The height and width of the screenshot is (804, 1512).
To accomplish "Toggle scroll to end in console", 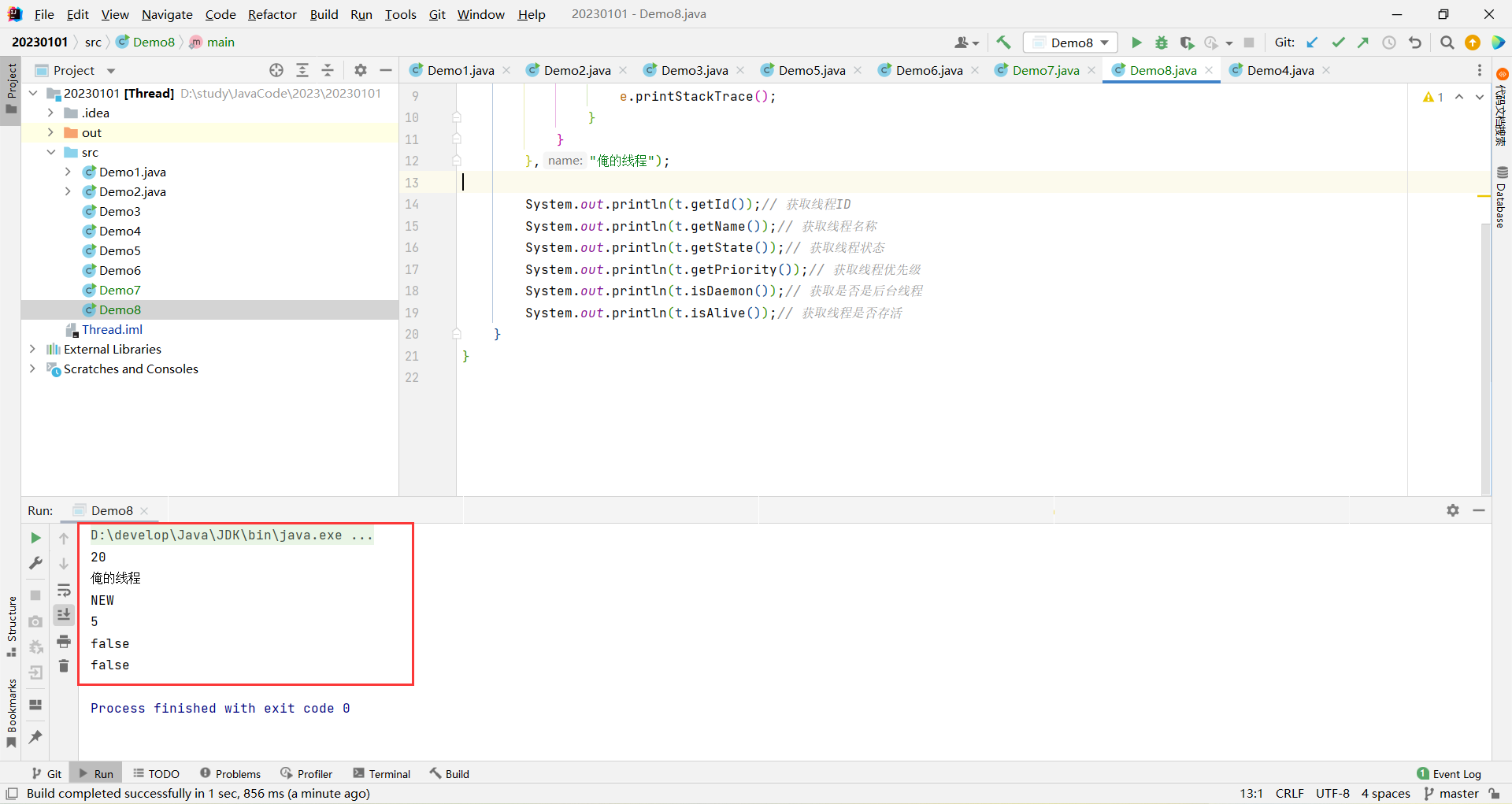I will click(x=64, y=615).
